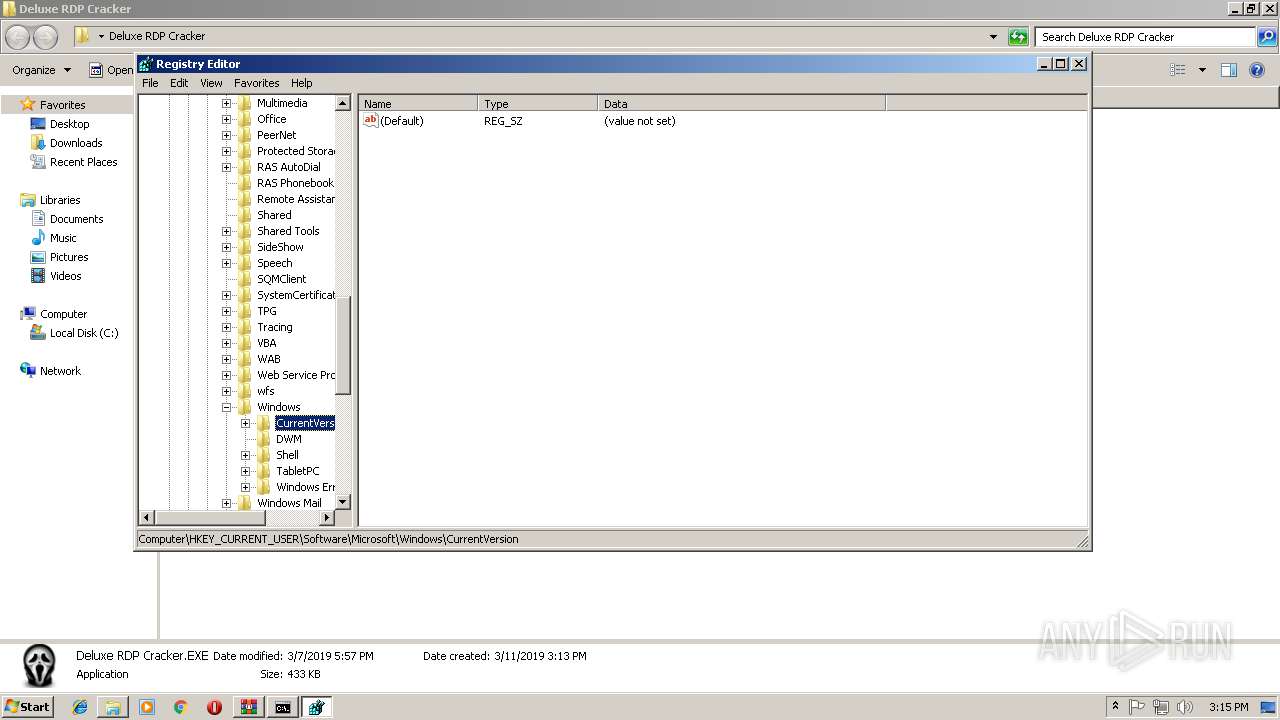Open the Organize menu in Explorer
The image size is (1280, 720).
[41, 70]
